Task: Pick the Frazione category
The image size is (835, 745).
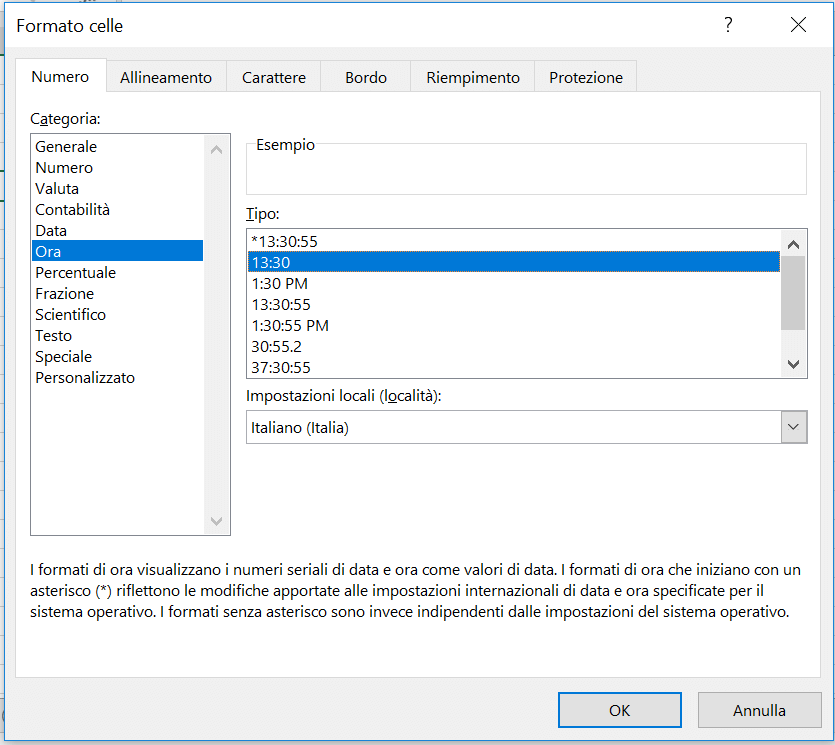Action: coord(118,293)
